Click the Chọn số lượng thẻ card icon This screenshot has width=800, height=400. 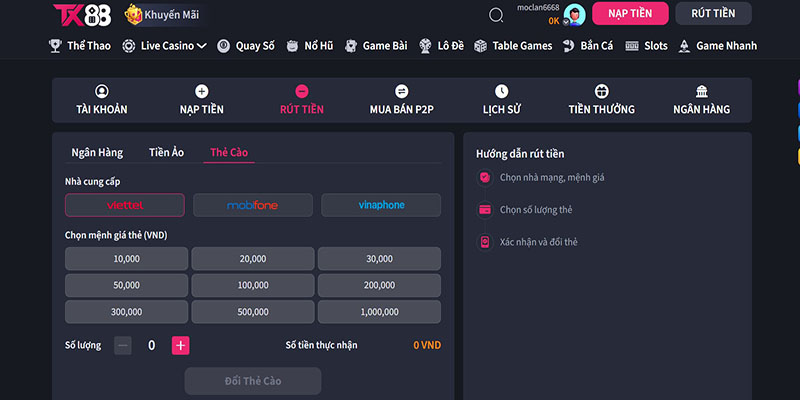click(x=485, y=210)
